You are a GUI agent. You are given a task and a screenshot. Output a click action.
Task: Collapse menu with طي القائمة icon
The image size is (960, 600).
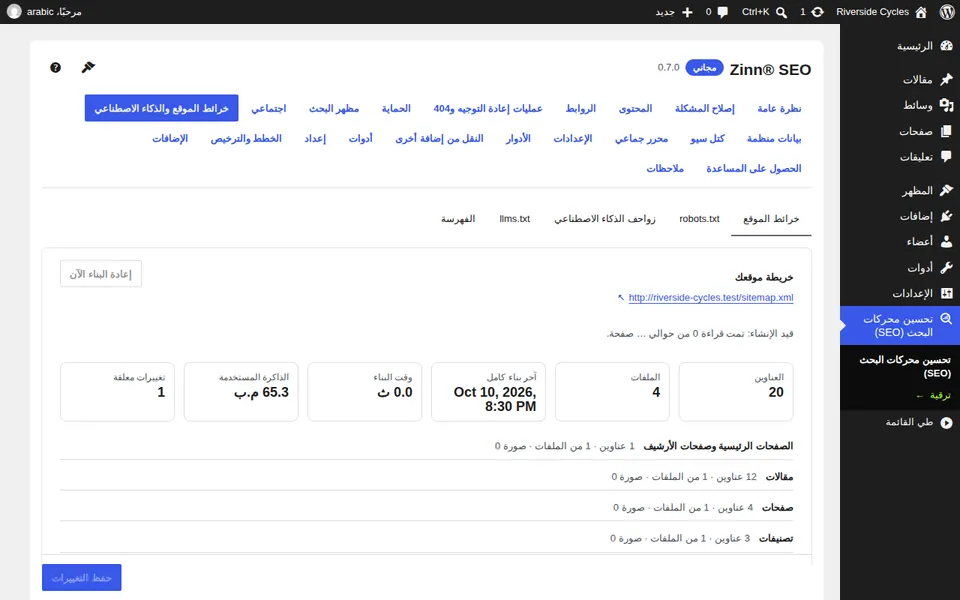[x=947, y=422]
